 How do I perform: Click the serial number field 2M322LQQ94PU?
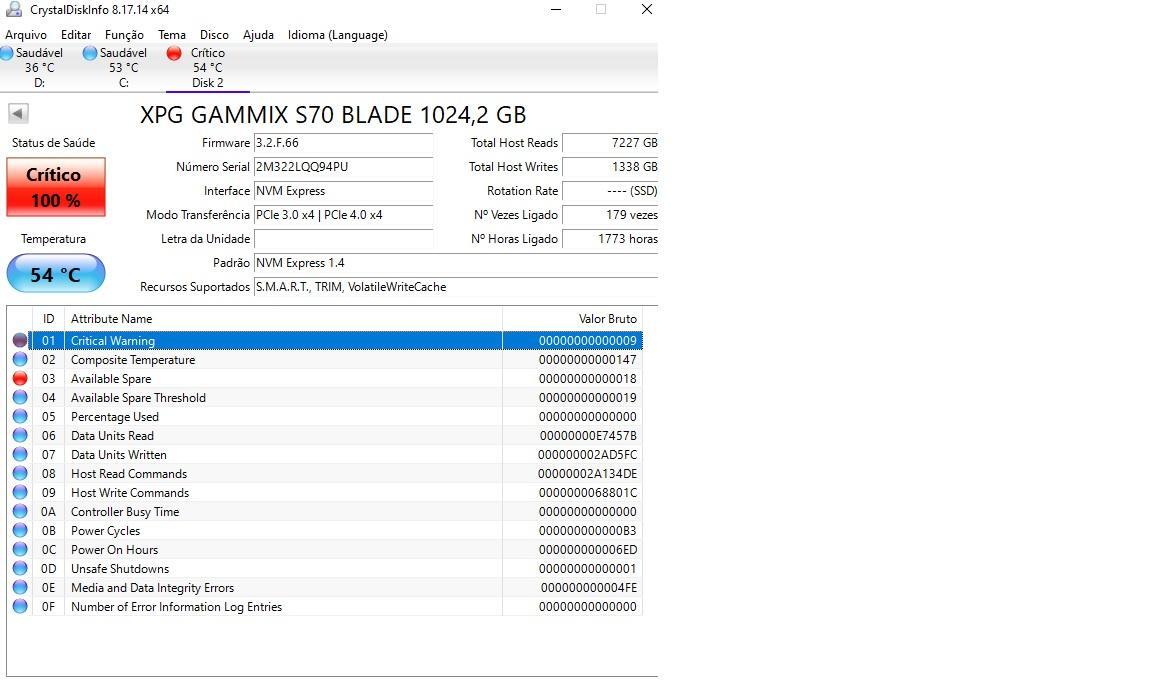(343, 167)
